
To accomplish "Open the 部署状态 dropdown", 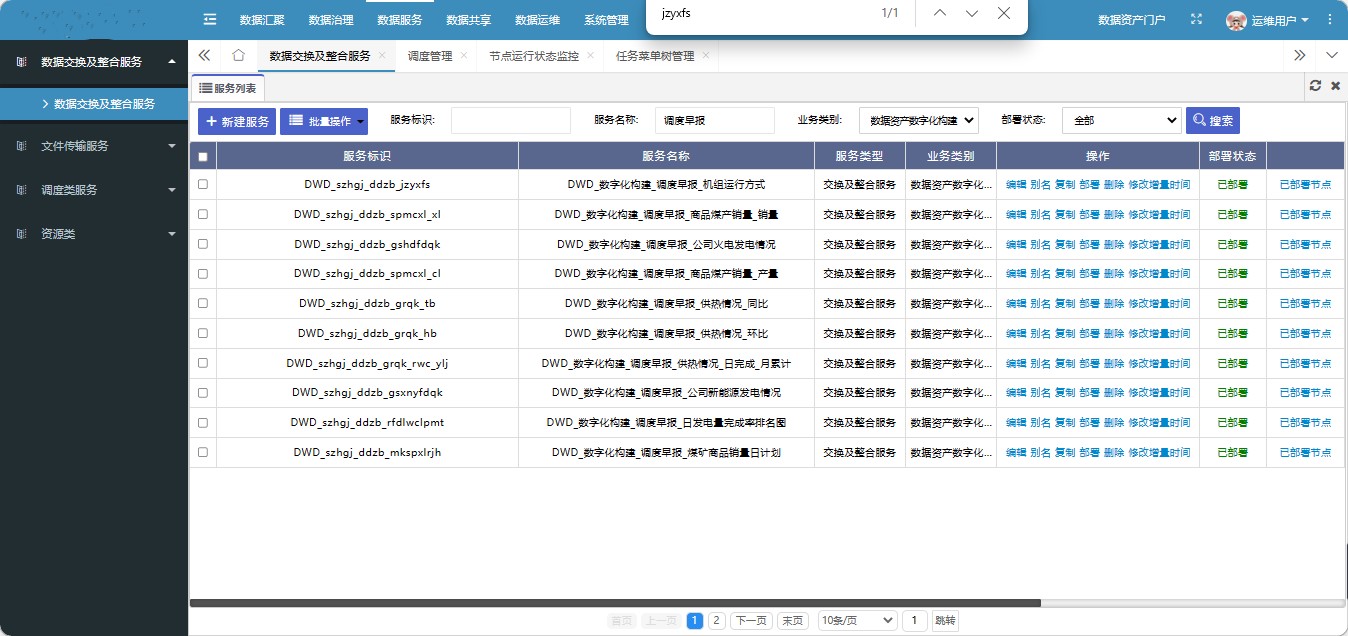I will tap(1121, 120).
